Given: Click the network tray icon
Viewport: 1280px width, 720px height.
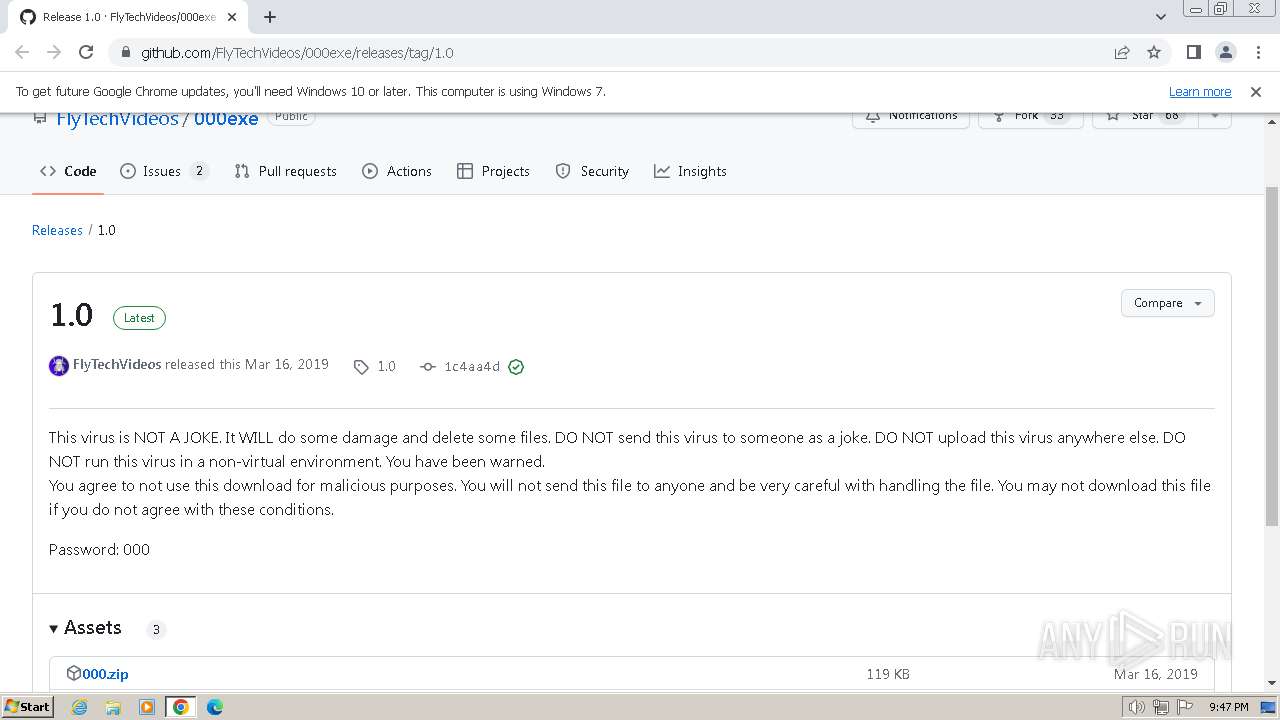Looking at the screenshot, I should [x=1160, y=707].
